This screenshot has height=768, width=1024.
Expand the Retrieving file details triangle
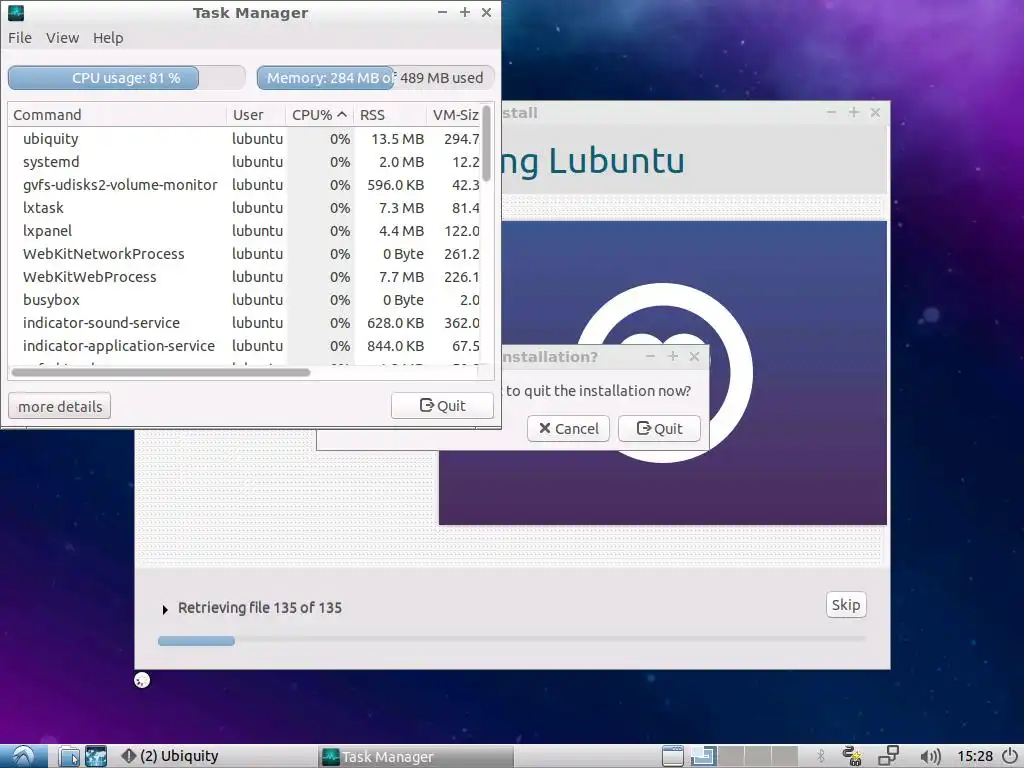tap(165, 609)
